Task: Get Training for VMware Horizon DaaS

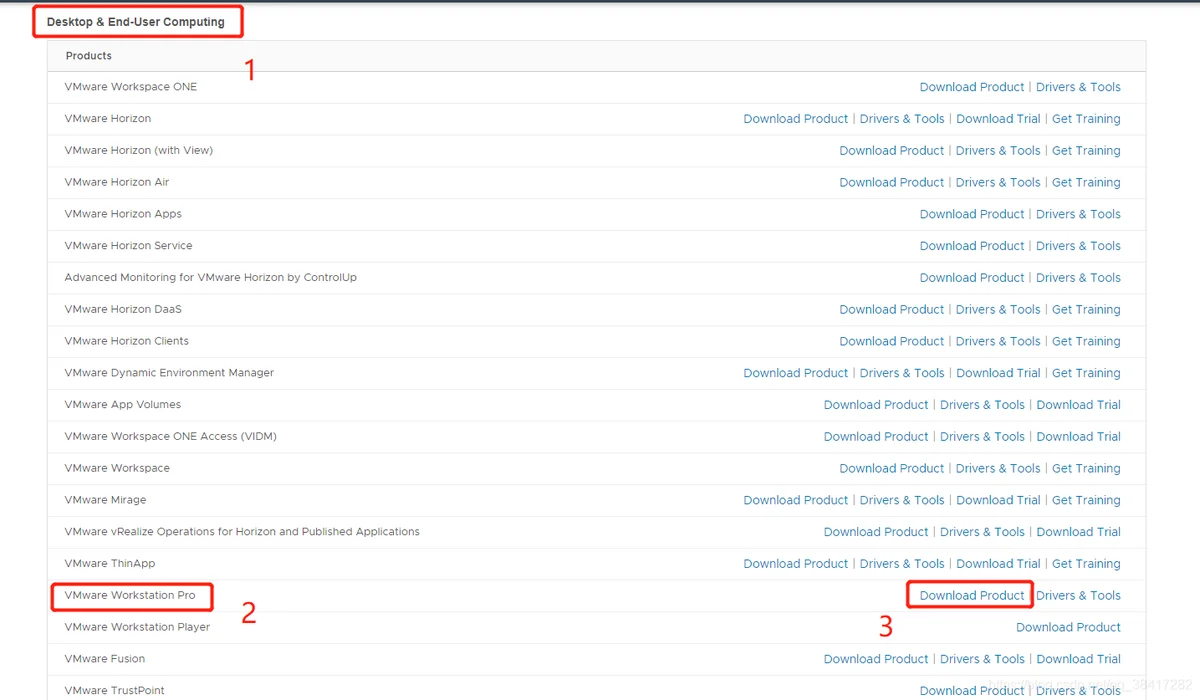Action: tap(1086, 310)
